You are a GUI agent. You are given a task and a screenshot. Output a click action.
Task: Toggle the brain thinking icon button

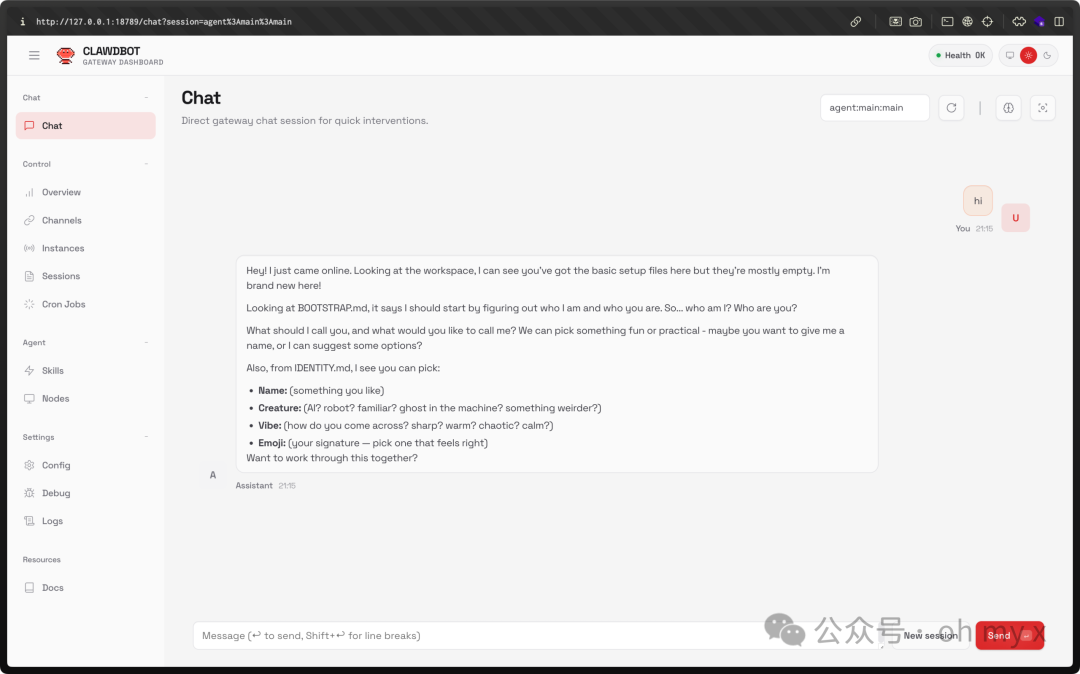coord(1008,108)
